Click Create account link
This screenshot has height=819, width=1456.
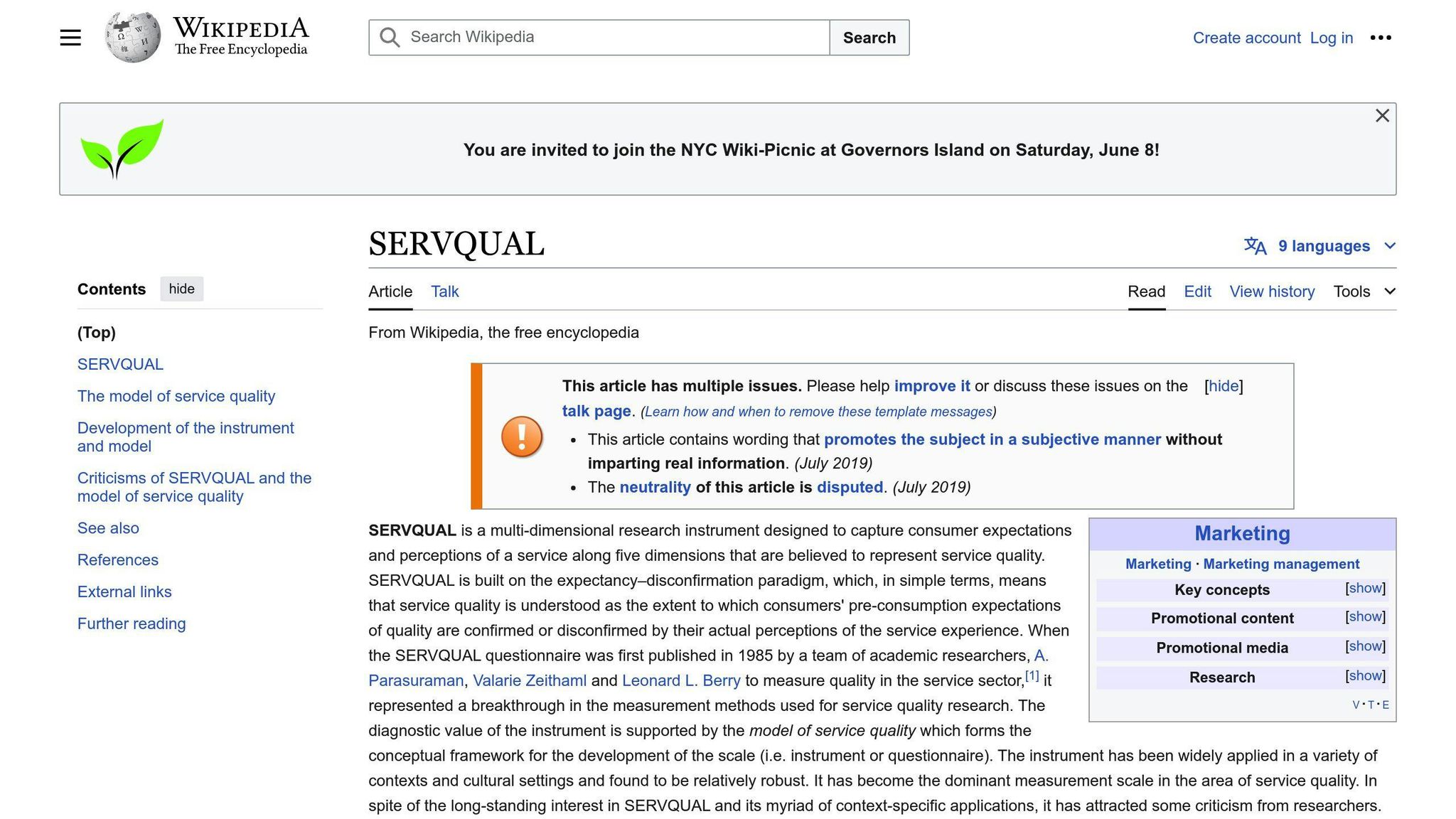coord(1246,38)
